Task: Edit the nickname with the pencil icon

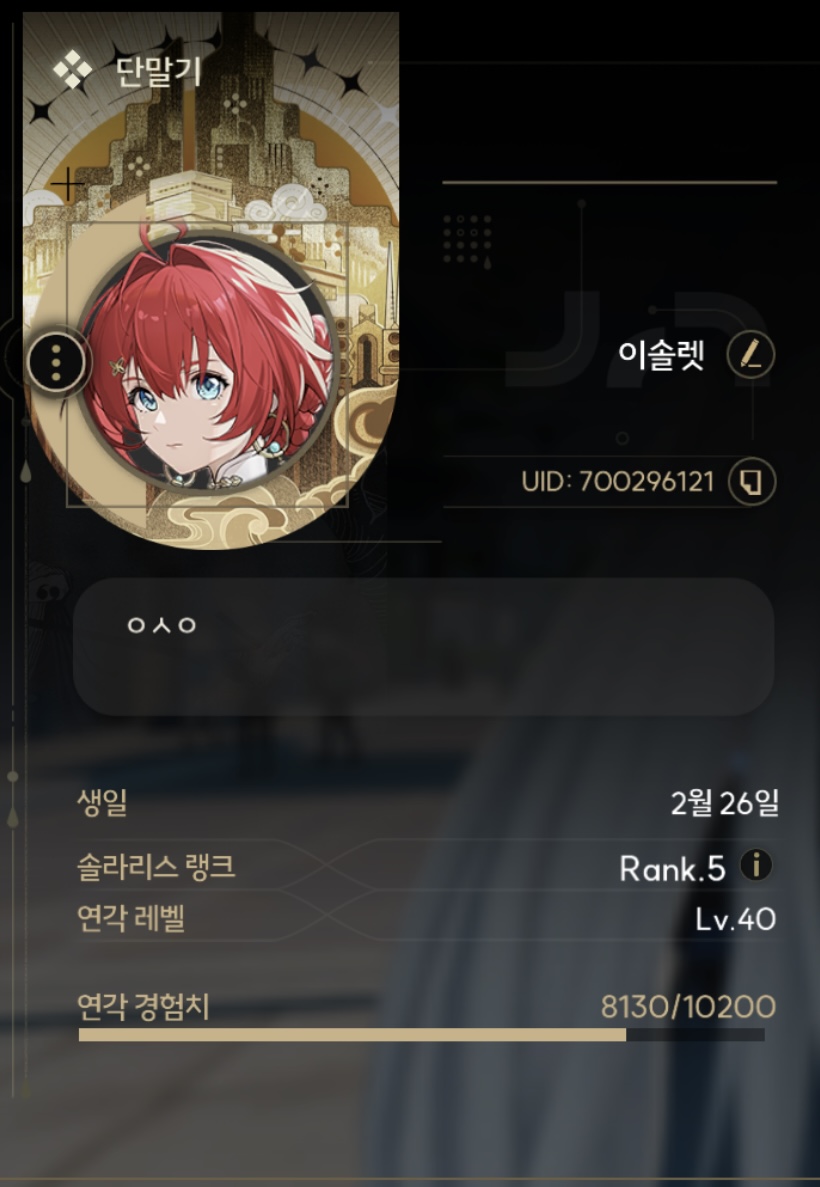Action: pyautogui.click(x=751, y=354)
